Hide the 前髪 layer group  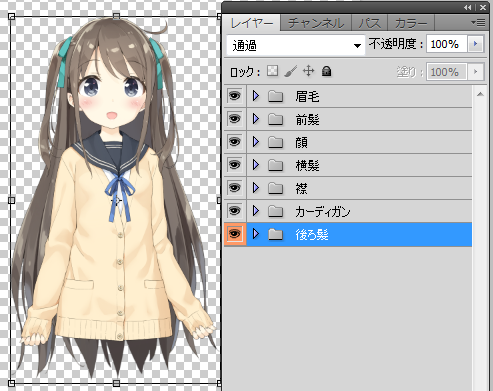click(x=235, y=119)
